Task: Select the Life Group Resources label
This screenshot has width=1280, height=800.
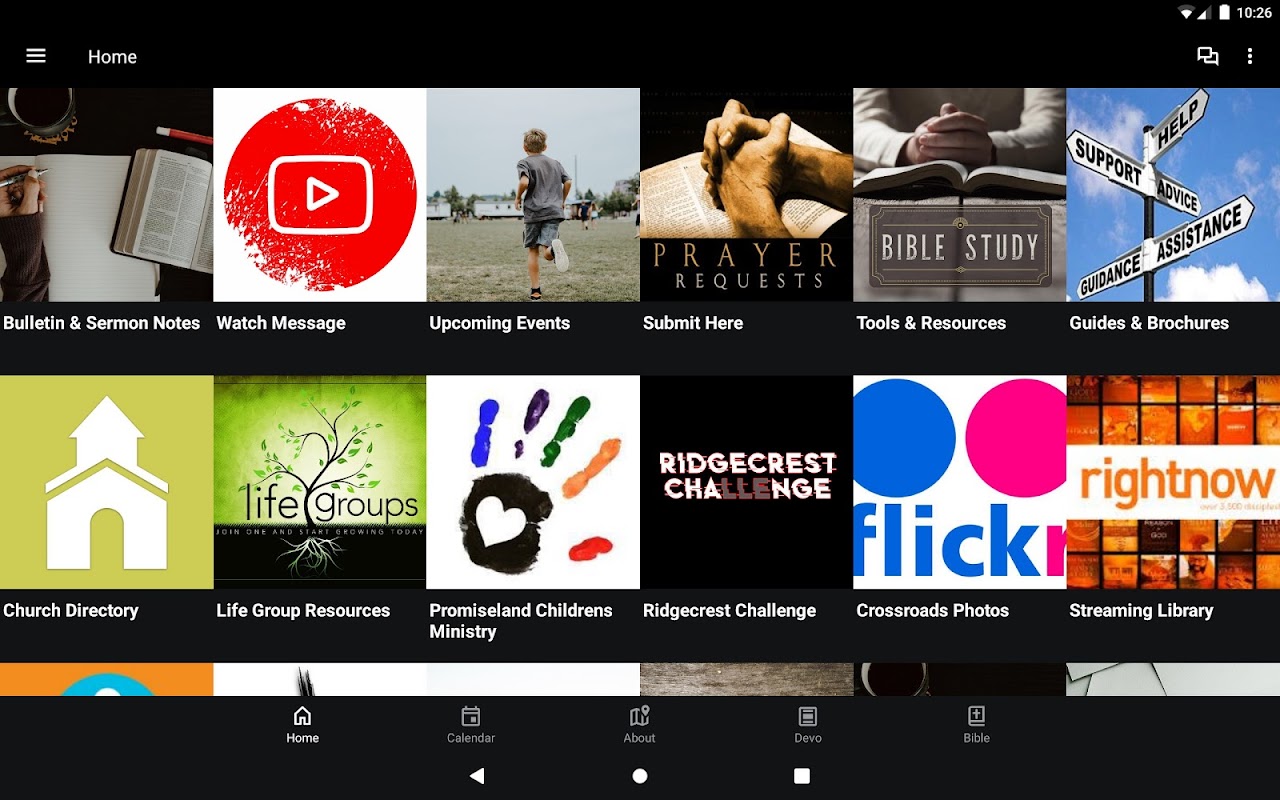Action: (x=303, y=610)
